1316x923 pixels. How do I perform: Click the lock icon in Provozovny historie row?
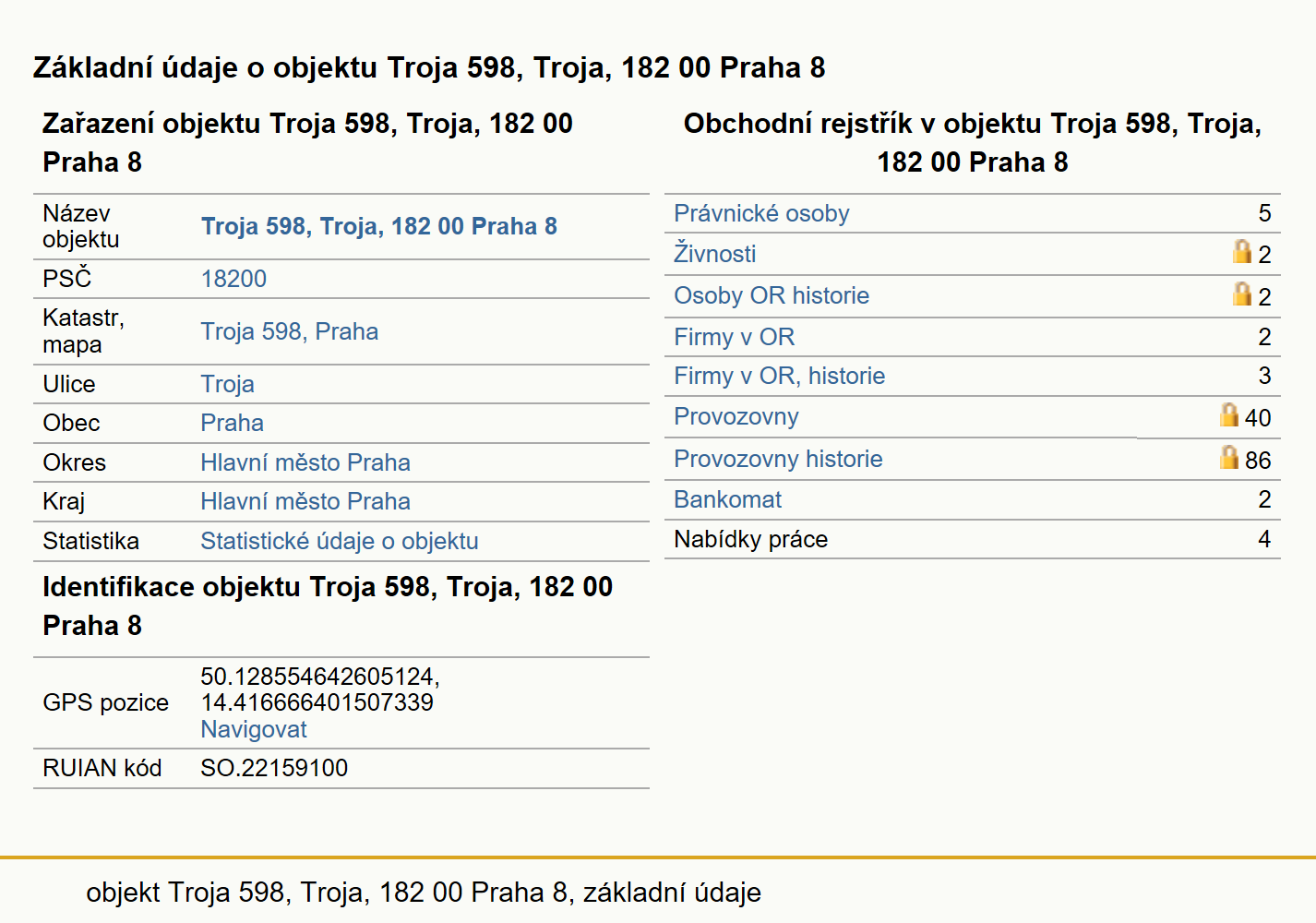click(1229, 458)
